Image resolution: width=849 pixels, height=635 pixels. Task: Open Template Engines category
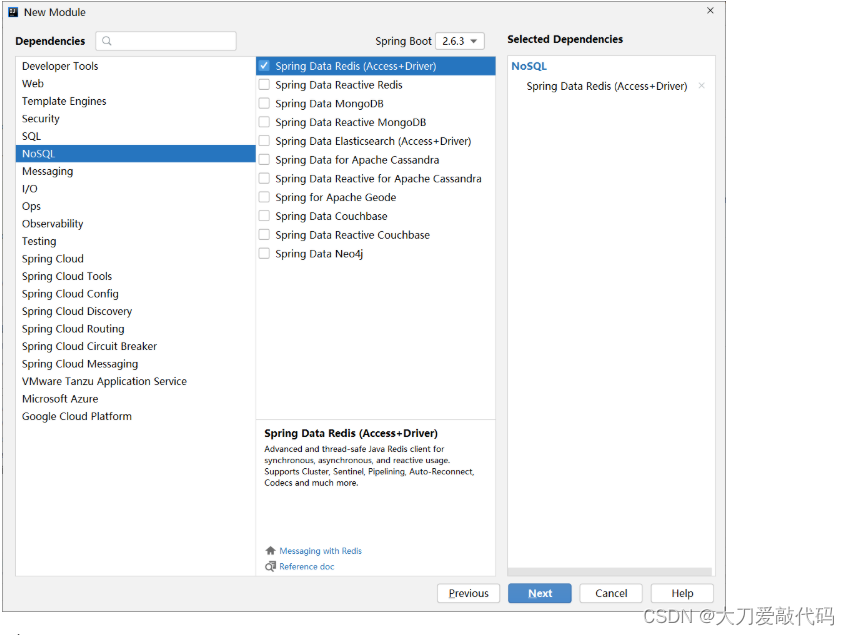(x=135, y=101)
